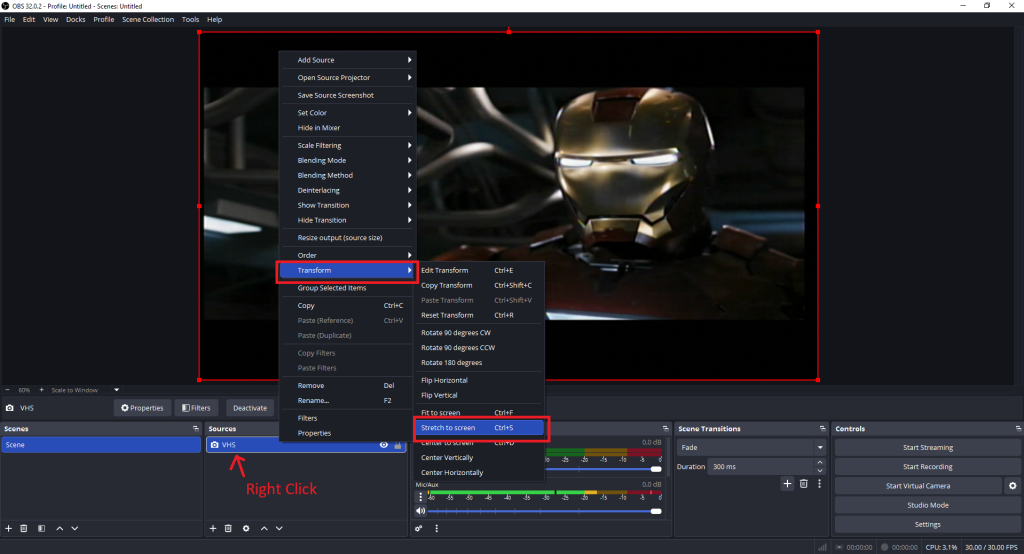The image size is (1024, 554).
Task: Move scene down with the Scenes panel down arrow
Action: pos(74,528)
